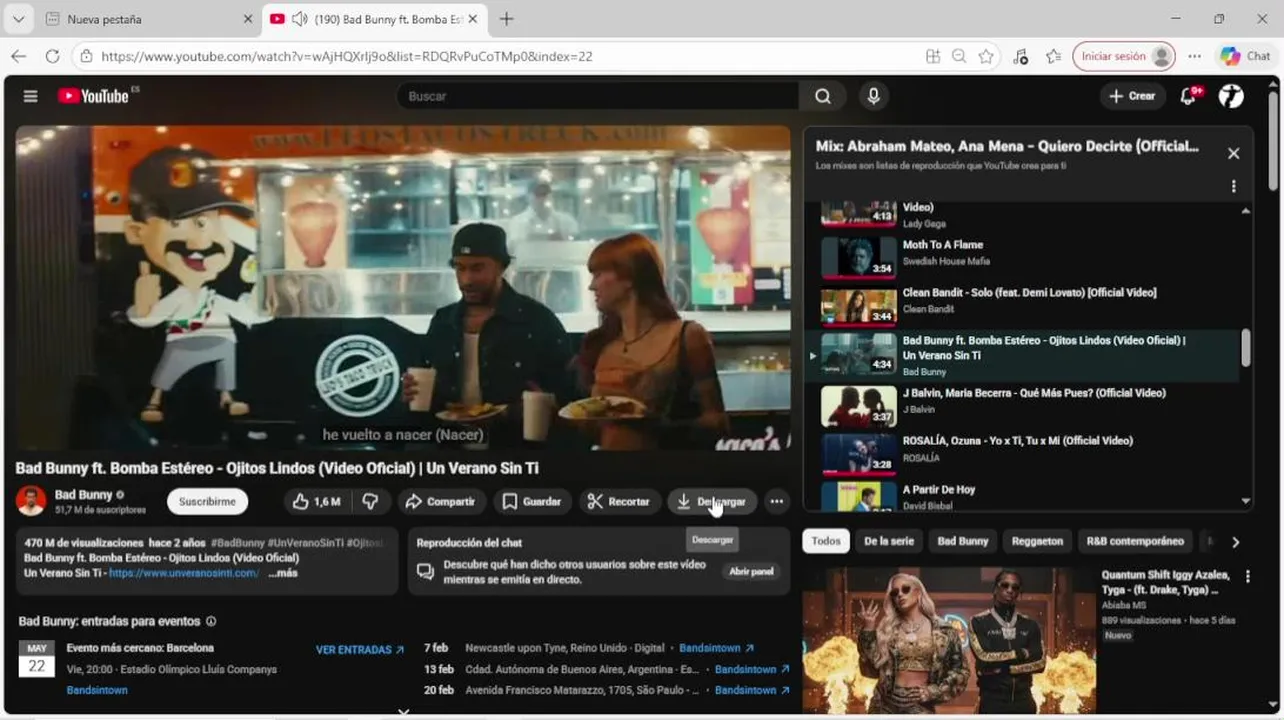Open the notifications bell

(1188, 96)
